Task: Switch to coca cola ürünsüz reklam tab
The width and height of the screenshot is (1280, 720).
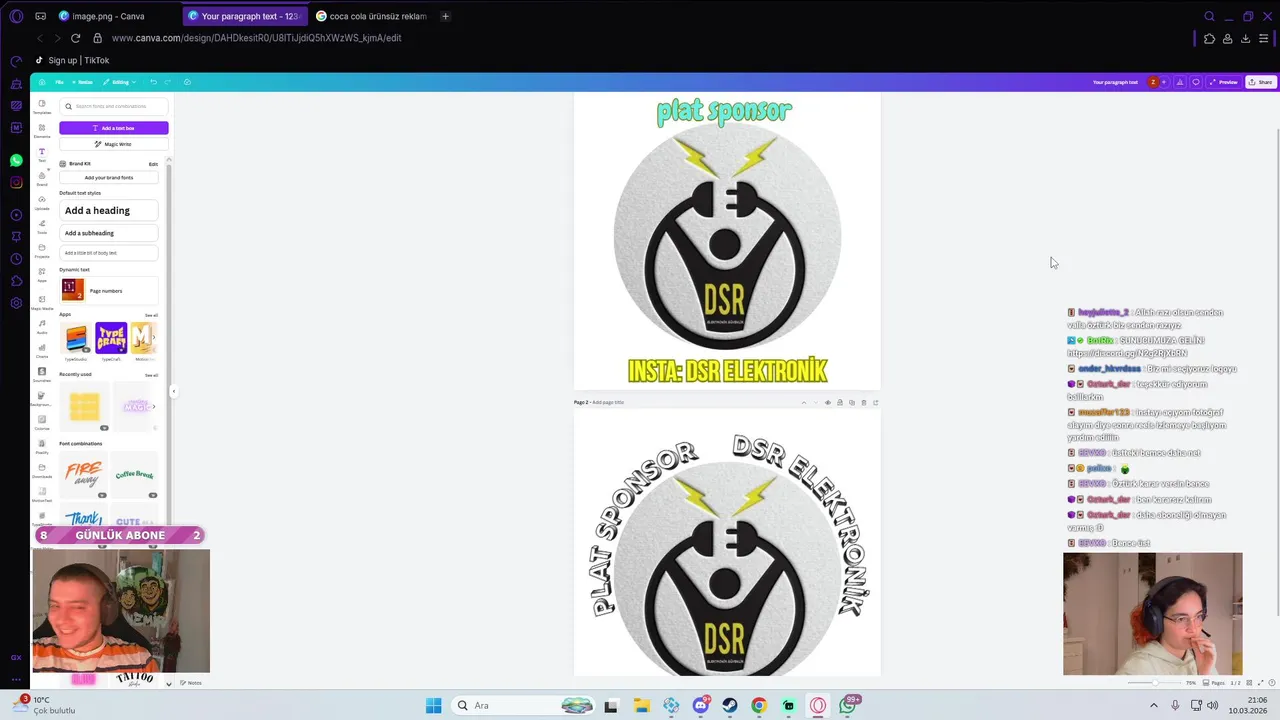Action: point(372,16)
